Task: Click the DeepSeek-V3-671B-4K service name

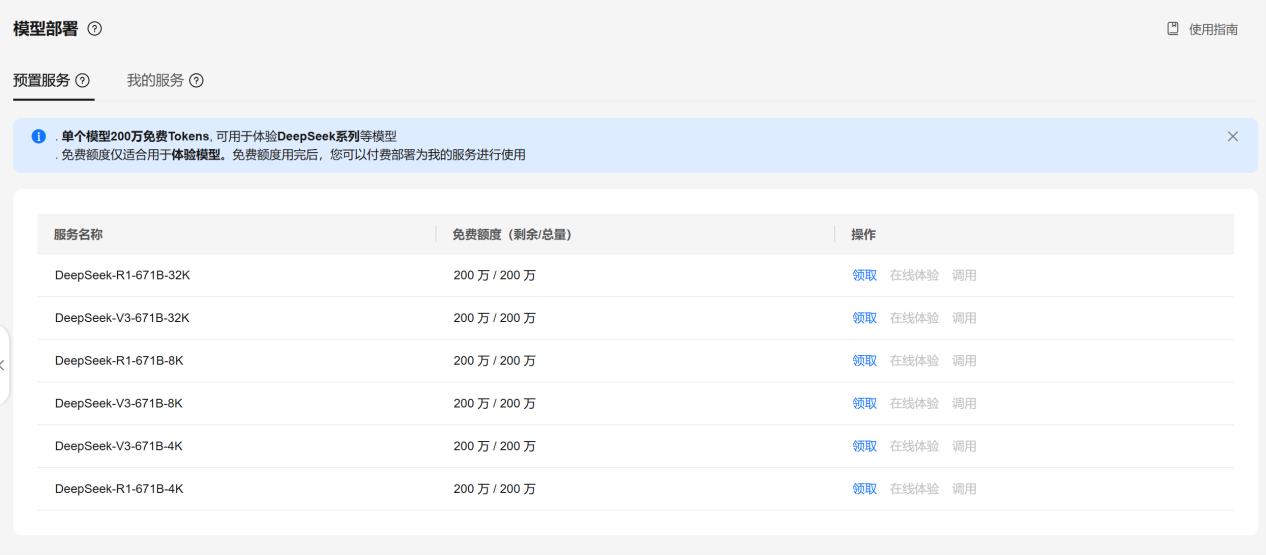Action: (119, 446)
